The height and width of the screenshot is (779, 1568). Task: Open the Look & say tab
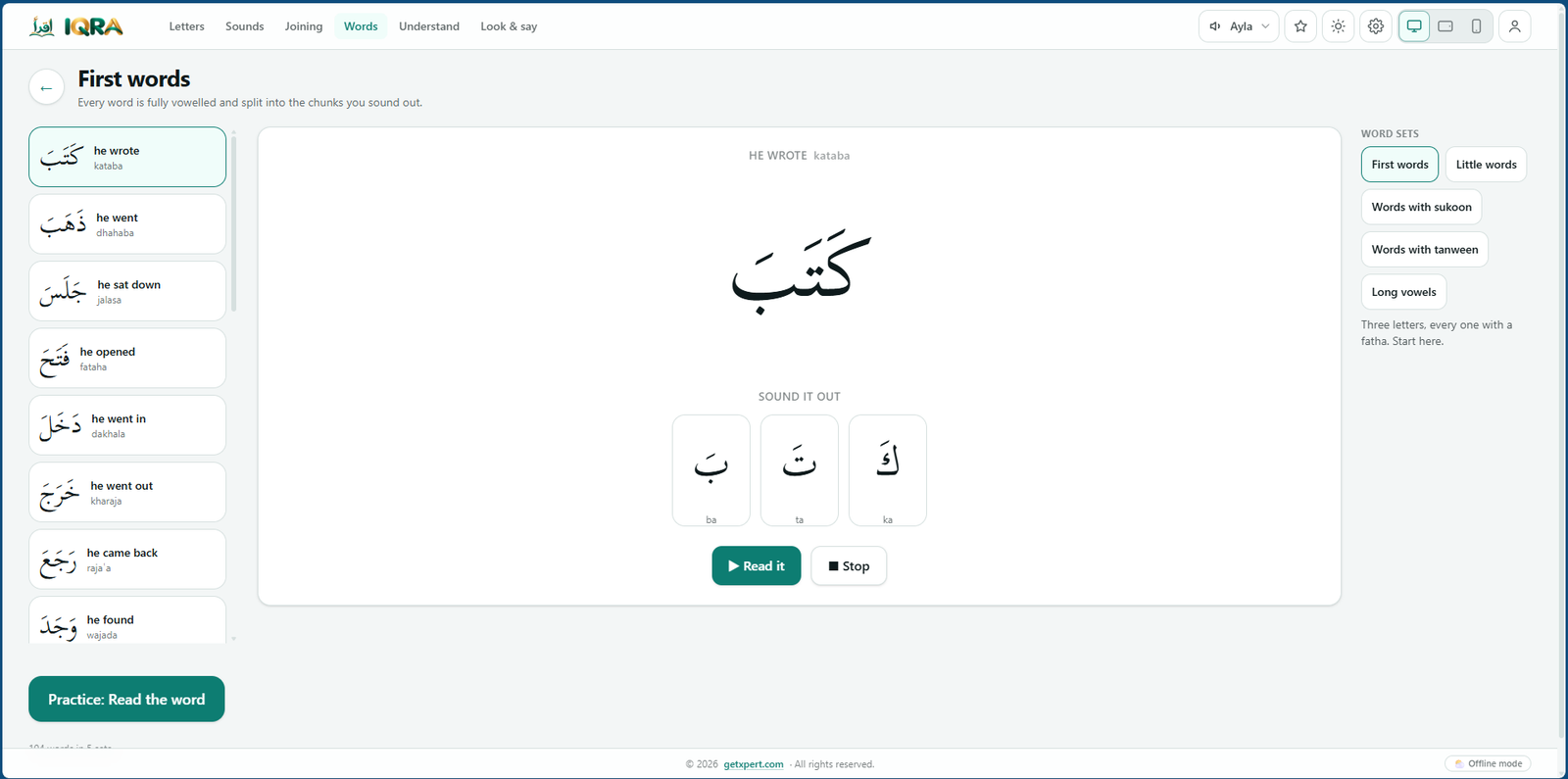click(509, 26)
